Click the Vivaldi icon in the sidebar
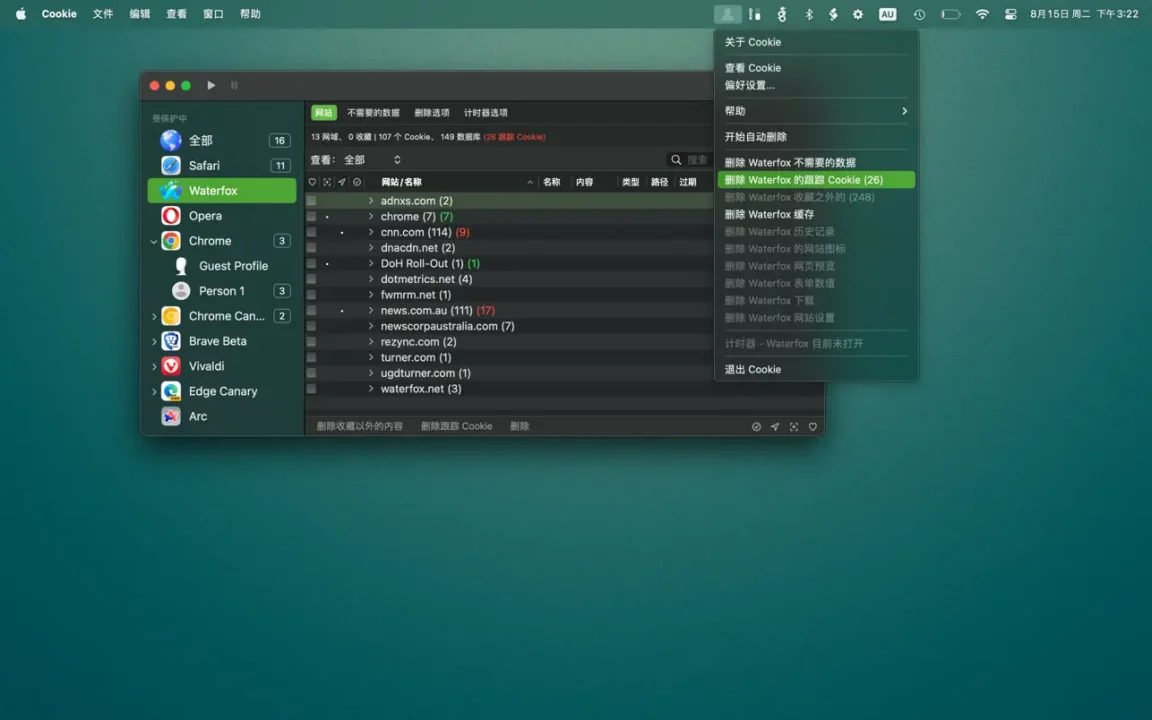Screen dimensions: 1152x720 171,366
